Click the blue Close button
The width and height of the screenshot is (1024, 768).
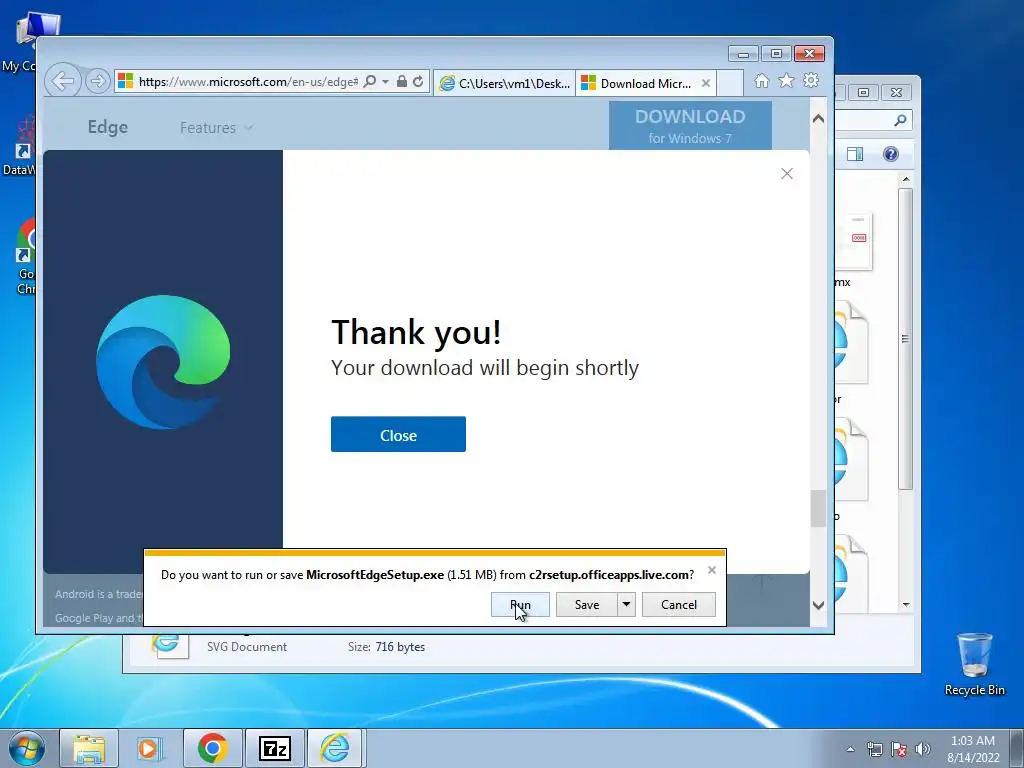click(398, 434)
